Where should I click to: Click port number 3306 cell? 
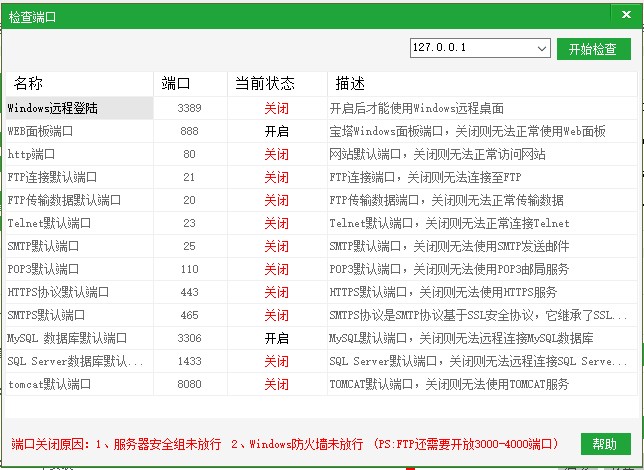coord(189,339)
